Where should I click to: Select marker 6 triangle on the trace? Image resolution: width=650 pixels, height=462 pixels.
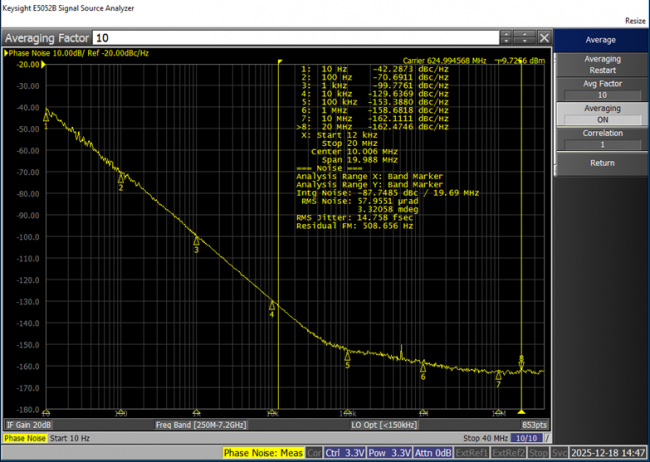(x=423, y=368)
